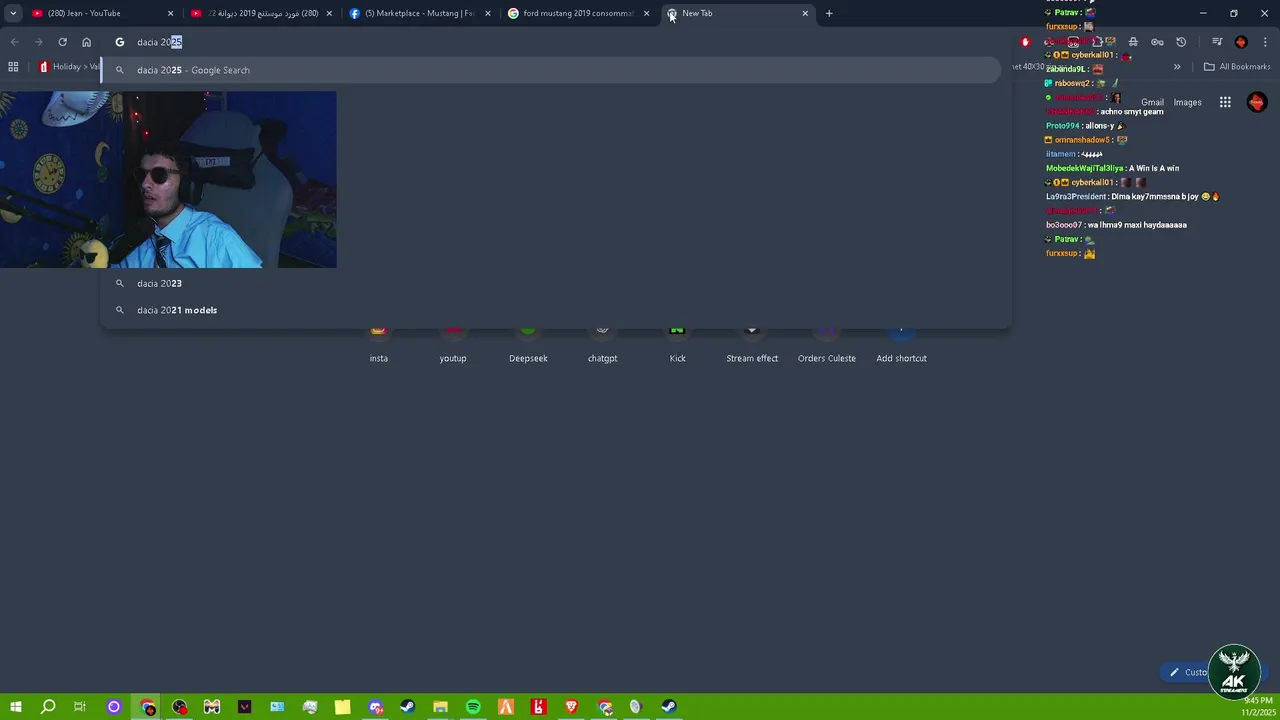Viewport: 1280px width, 720px height.
Task: Open the Gmail link
Action: 1152,102
